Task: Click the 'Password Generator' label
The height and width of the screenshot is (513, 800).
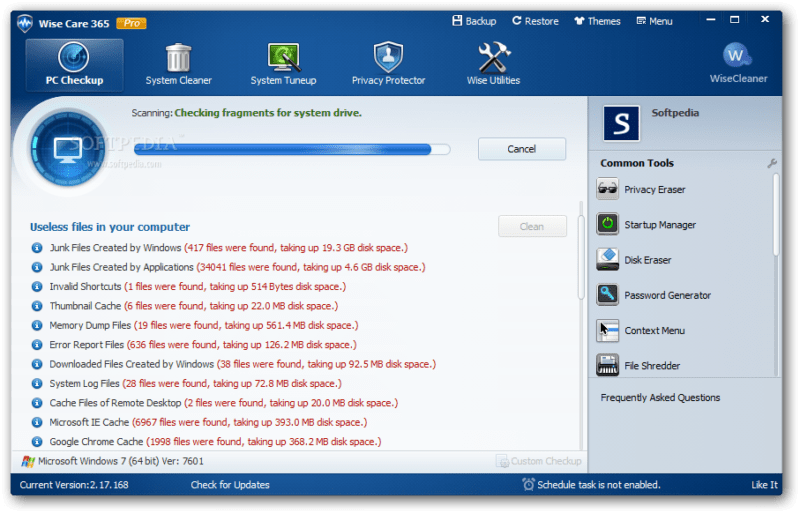Action: click(668, 295)
